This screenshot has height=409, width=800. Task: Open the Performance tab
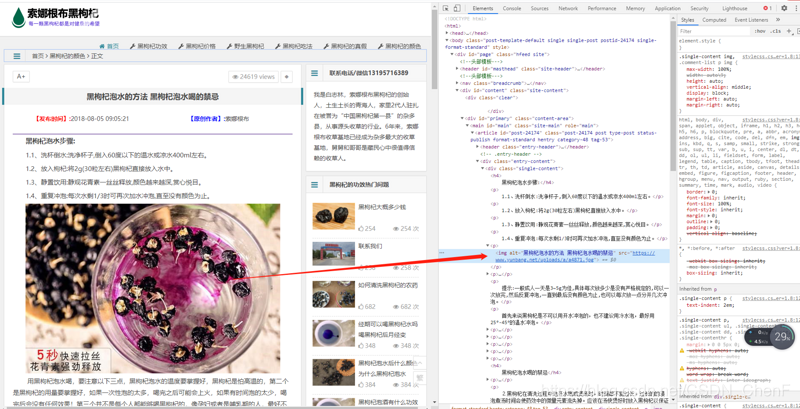(602, 8)
